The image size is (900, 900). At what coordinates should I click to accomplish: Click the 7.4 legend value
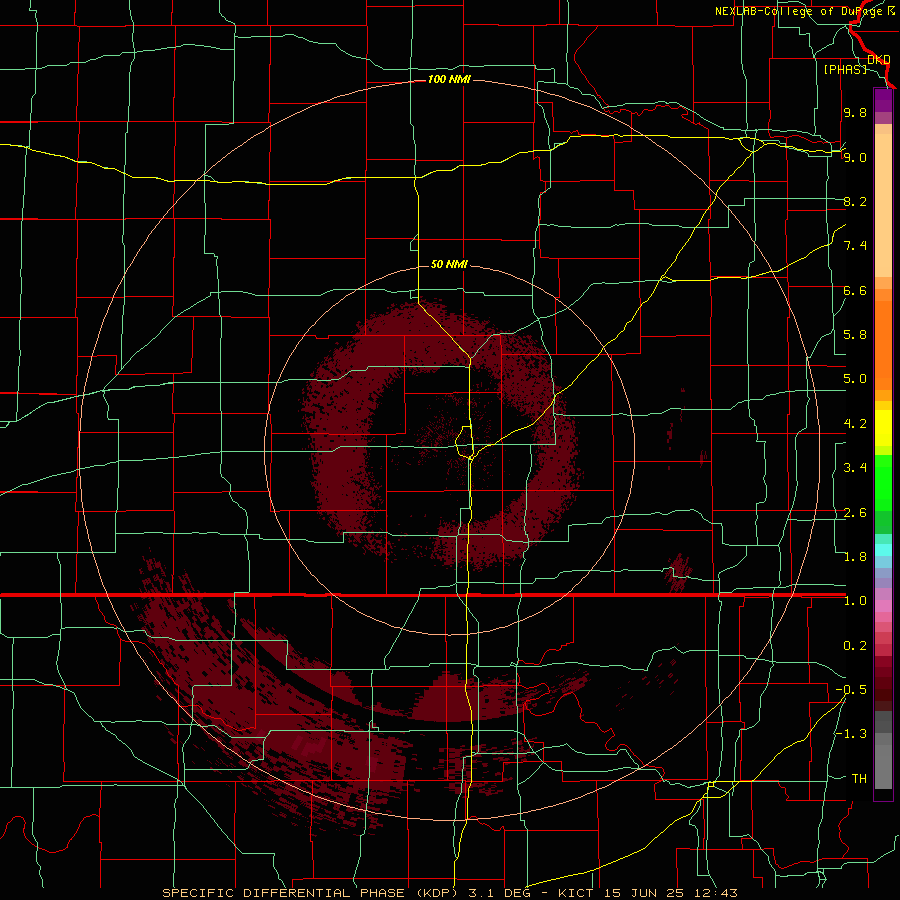(855, 246)
